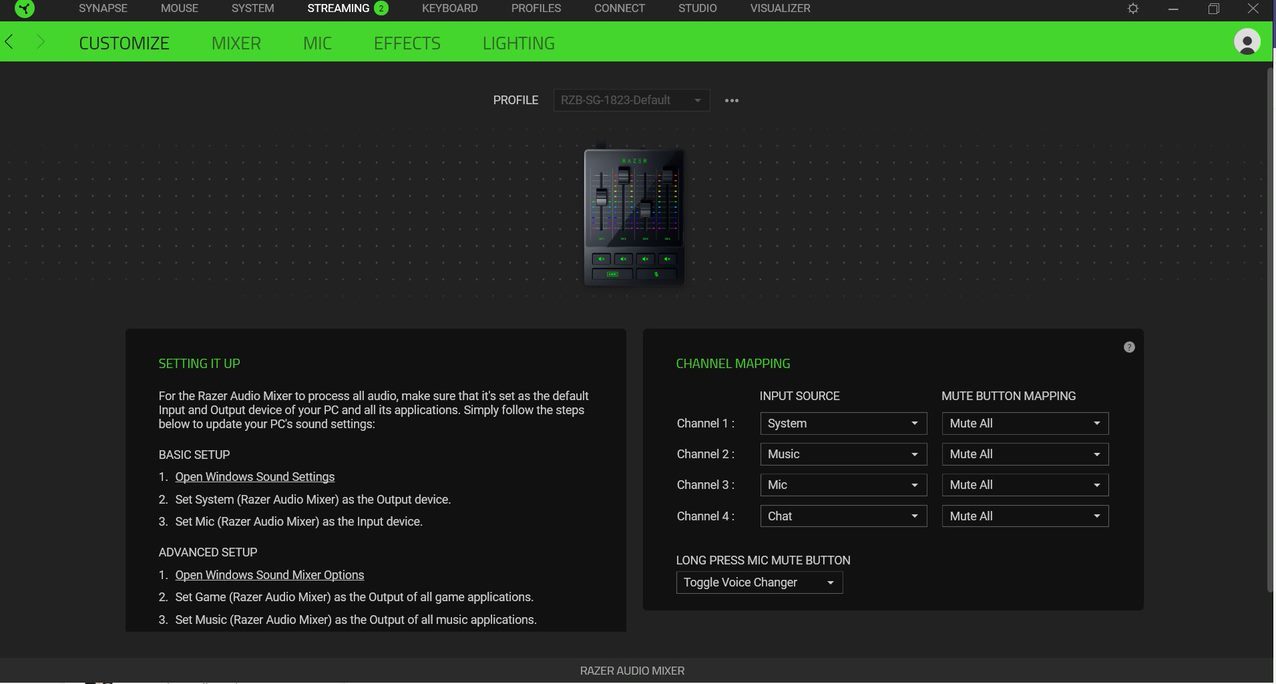
Task: Expand Channel 1 input source dropdown
Action: point(843,423)
